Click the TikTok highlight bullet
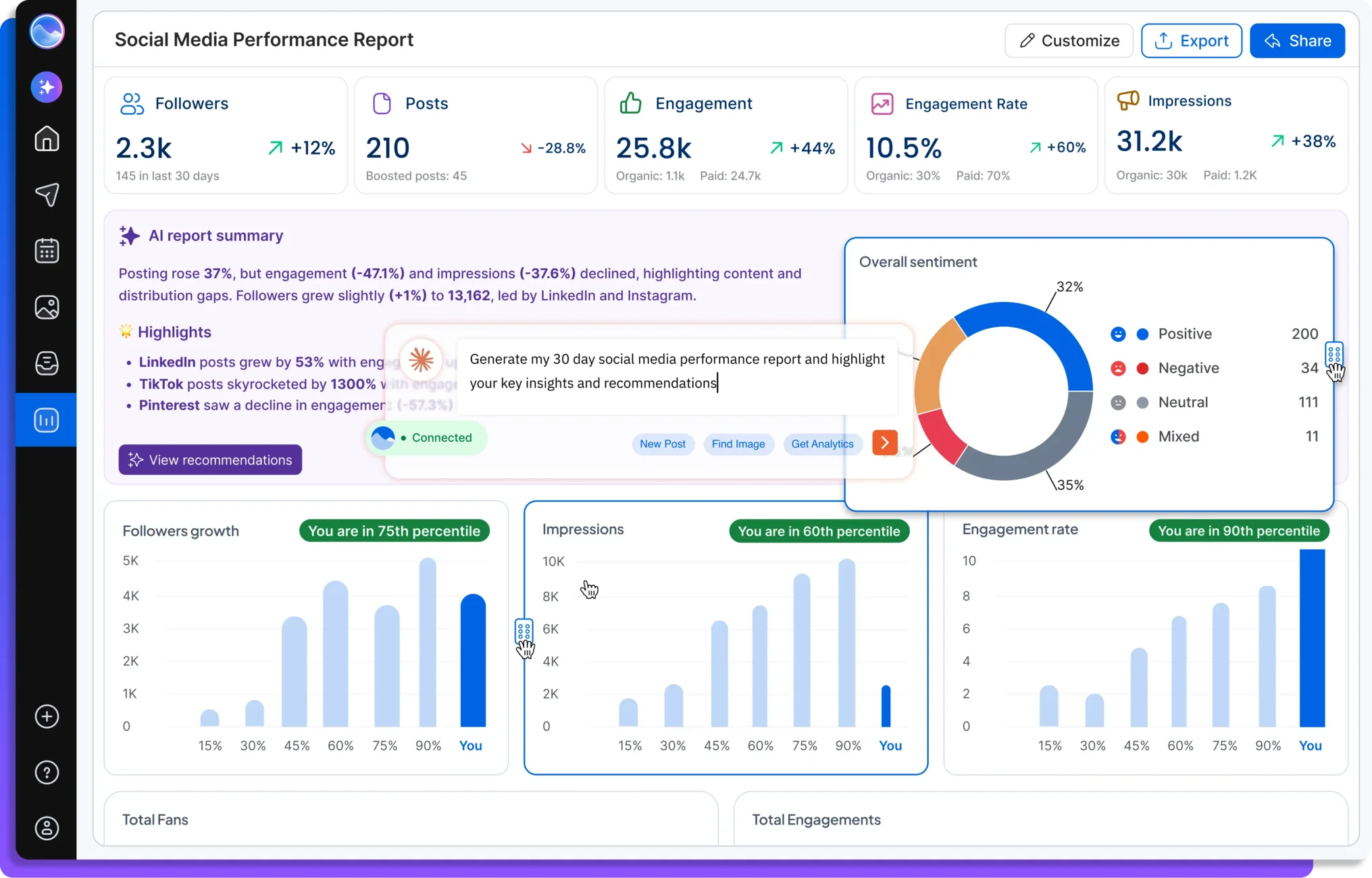Screen dimensions: 1372x878 [257, 384]
